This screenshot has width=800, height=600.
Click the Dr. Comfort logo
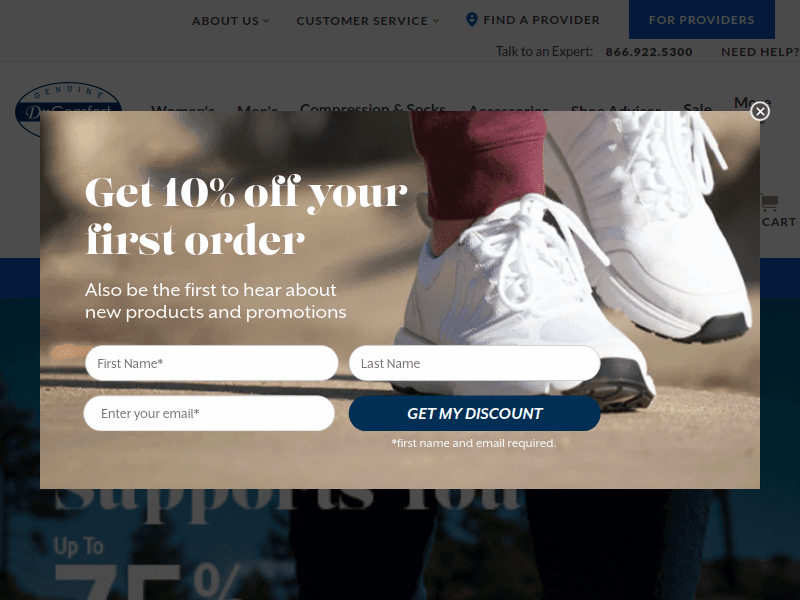68,109
